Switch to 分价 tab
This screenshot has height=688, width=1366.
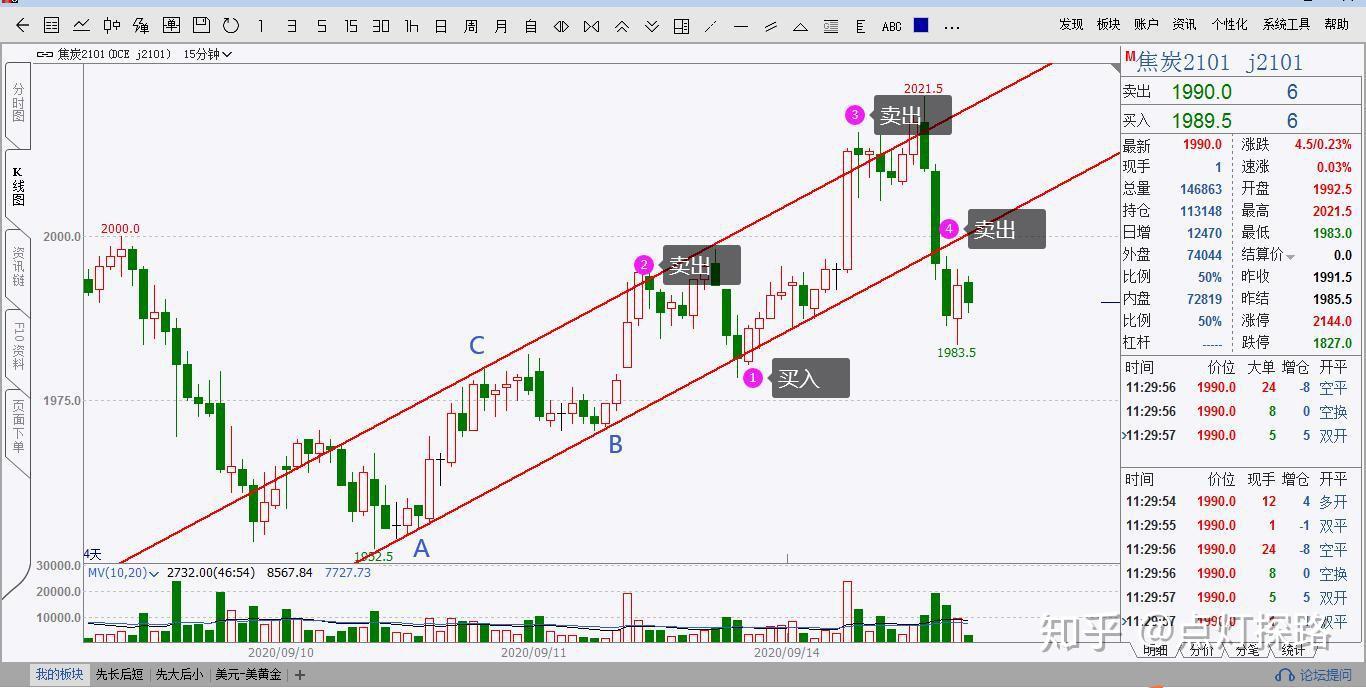[1202, 650]
